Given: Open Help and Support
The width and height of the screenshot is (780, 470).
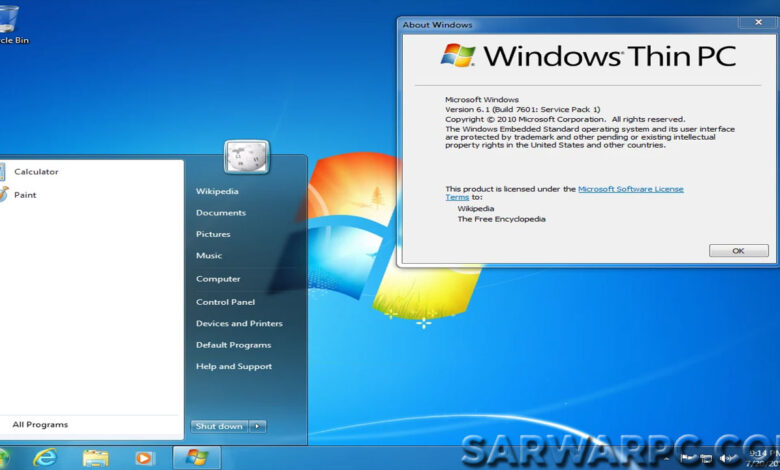Looking at the screenshot, I should (234, 366).
